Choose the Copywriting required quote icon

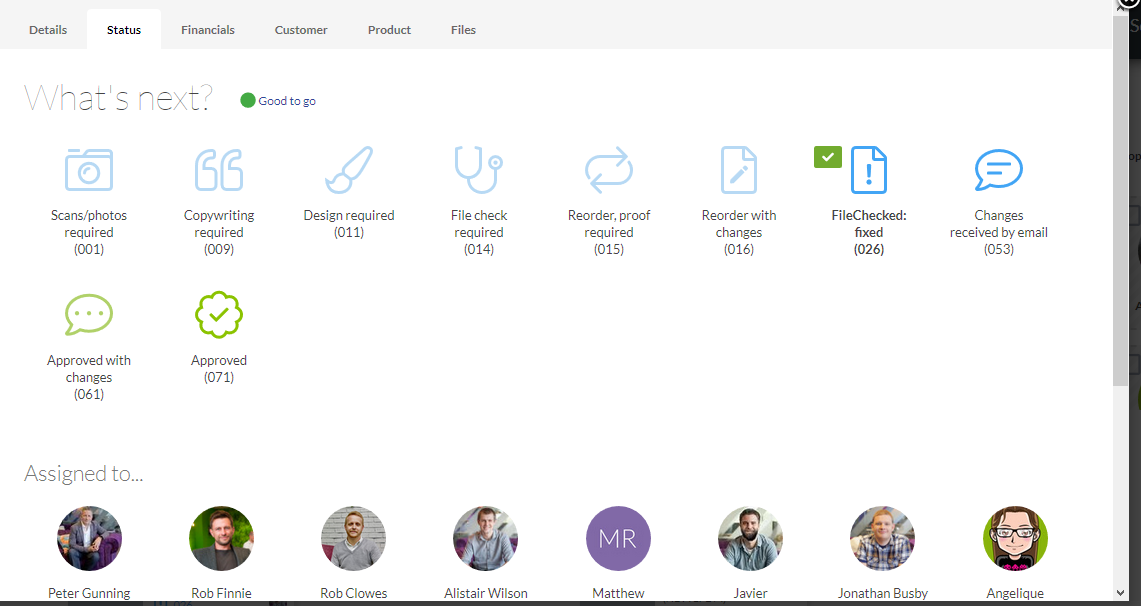pos(219,170)
